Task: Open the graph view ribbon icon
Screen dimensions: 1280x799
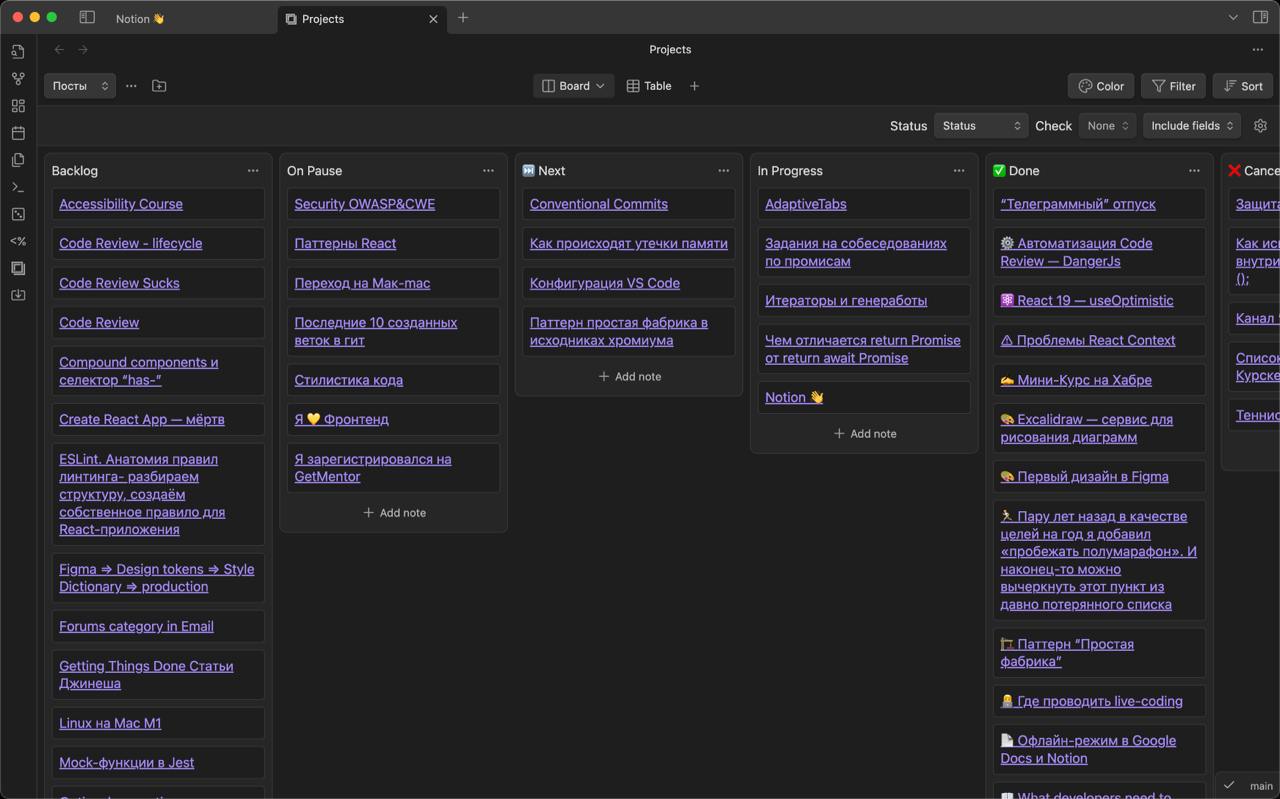Action: point(18,79)
